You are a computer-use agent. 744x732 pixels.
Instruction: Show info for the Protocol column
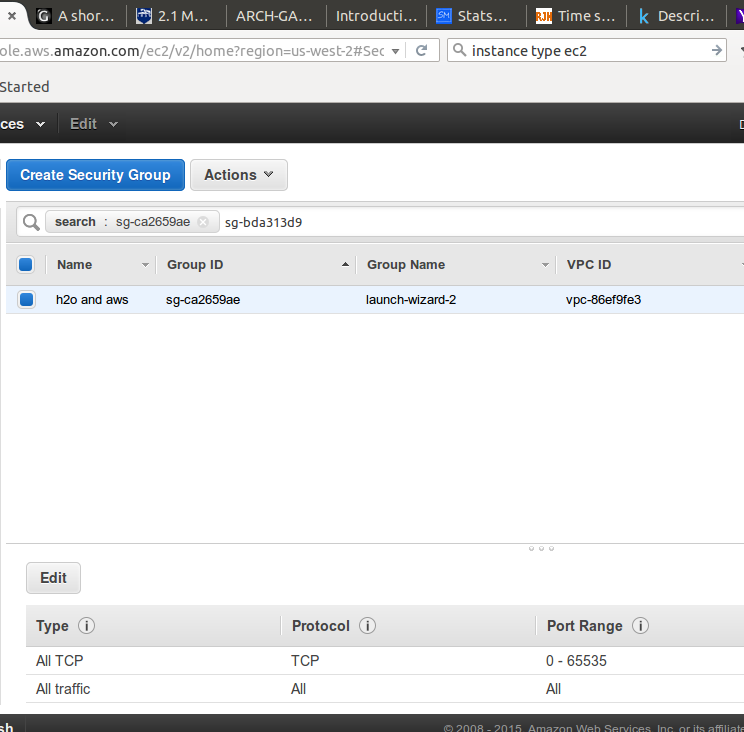coord(367,626)
